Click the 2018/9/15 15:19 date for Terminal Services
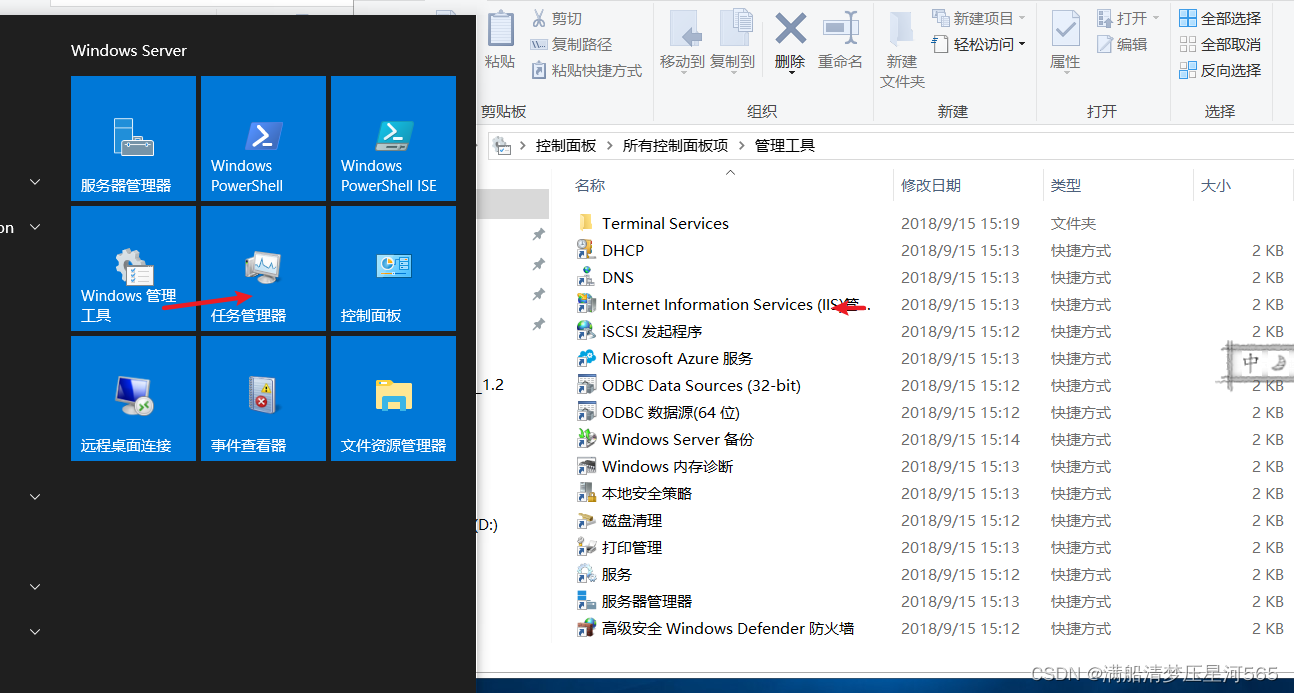 pos(960,223)
